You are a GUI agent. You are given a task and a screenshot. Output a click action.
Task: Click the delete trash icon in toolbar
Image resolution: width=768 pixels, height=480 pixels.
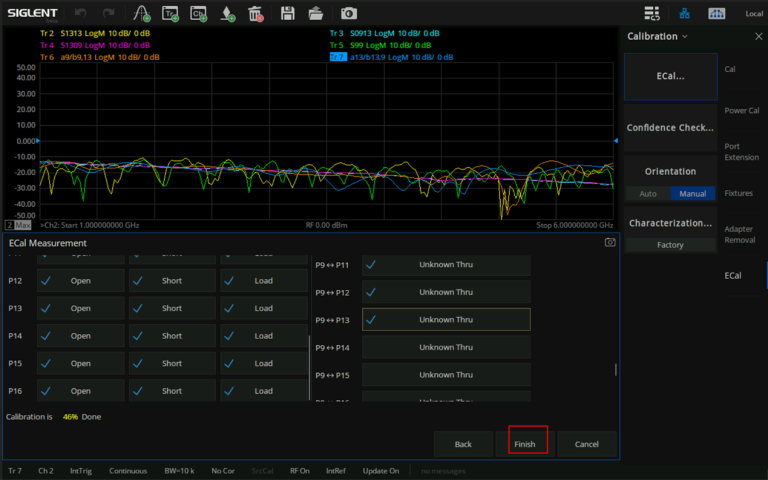pyautogui.click(x=256, y=14)
